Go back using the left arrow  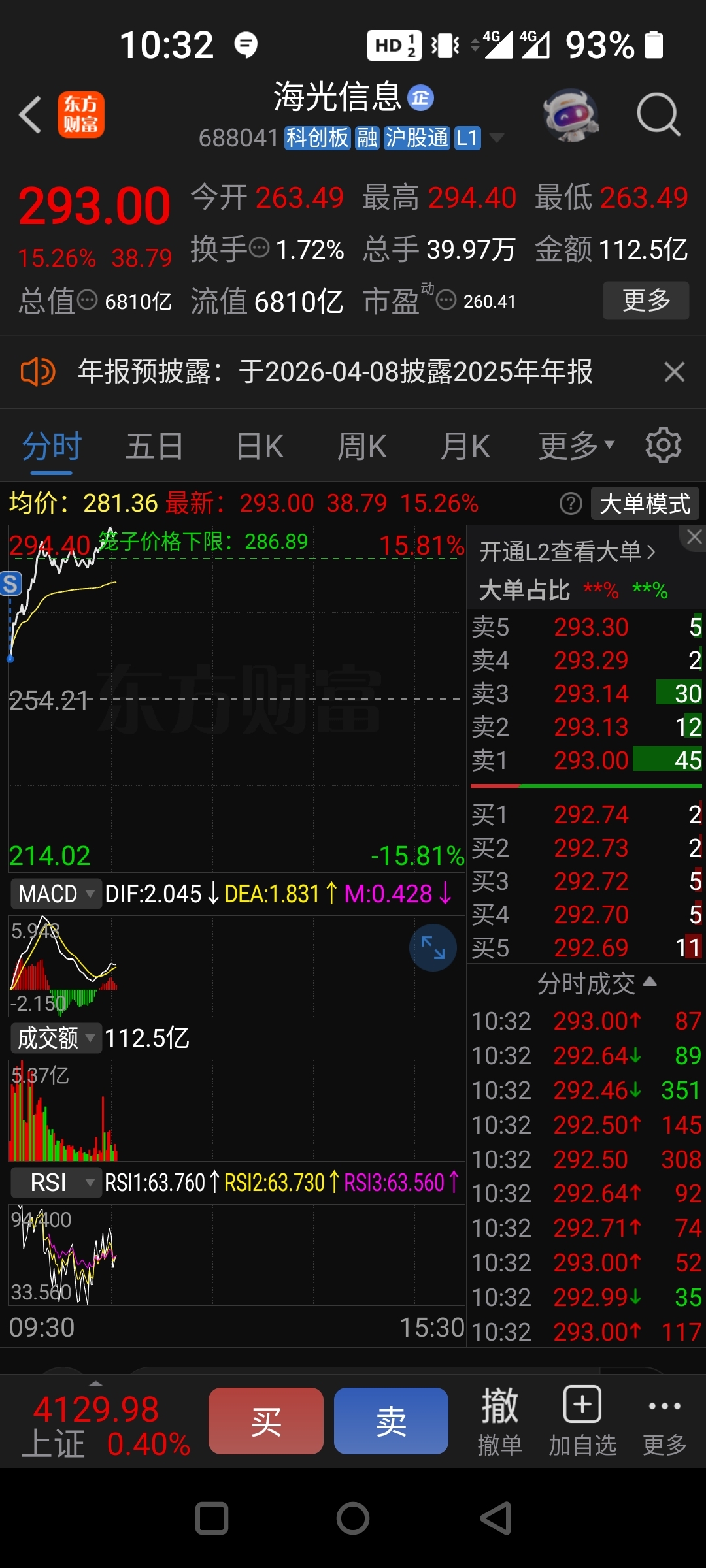[30, 115]
